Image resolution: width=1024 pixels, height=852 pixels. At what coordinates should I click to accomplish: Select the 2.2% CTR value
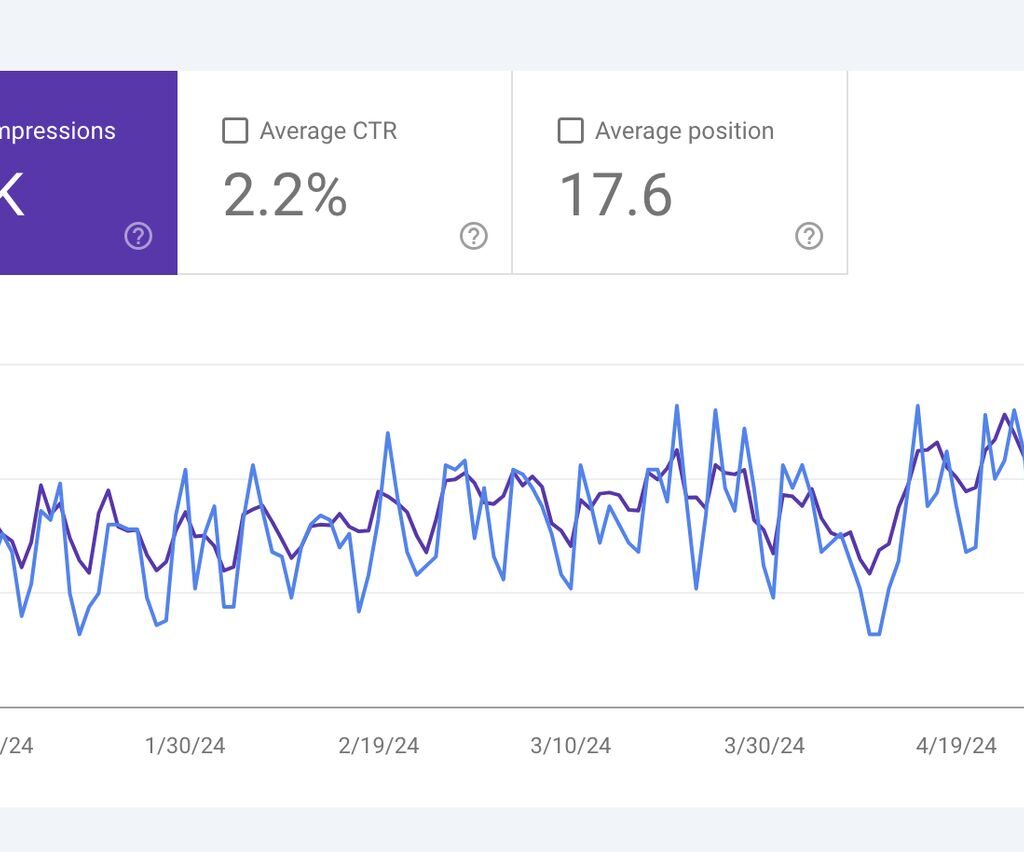click(x=285, y=194)
